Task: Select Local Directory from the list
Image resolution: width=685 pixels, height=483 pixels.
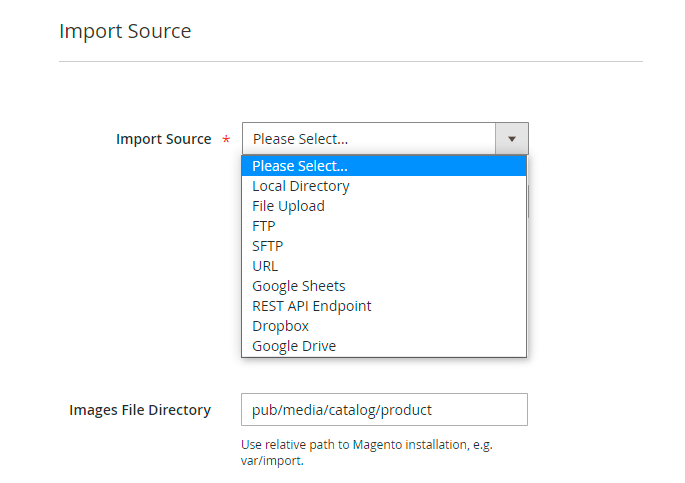Action: pos(301,186)
